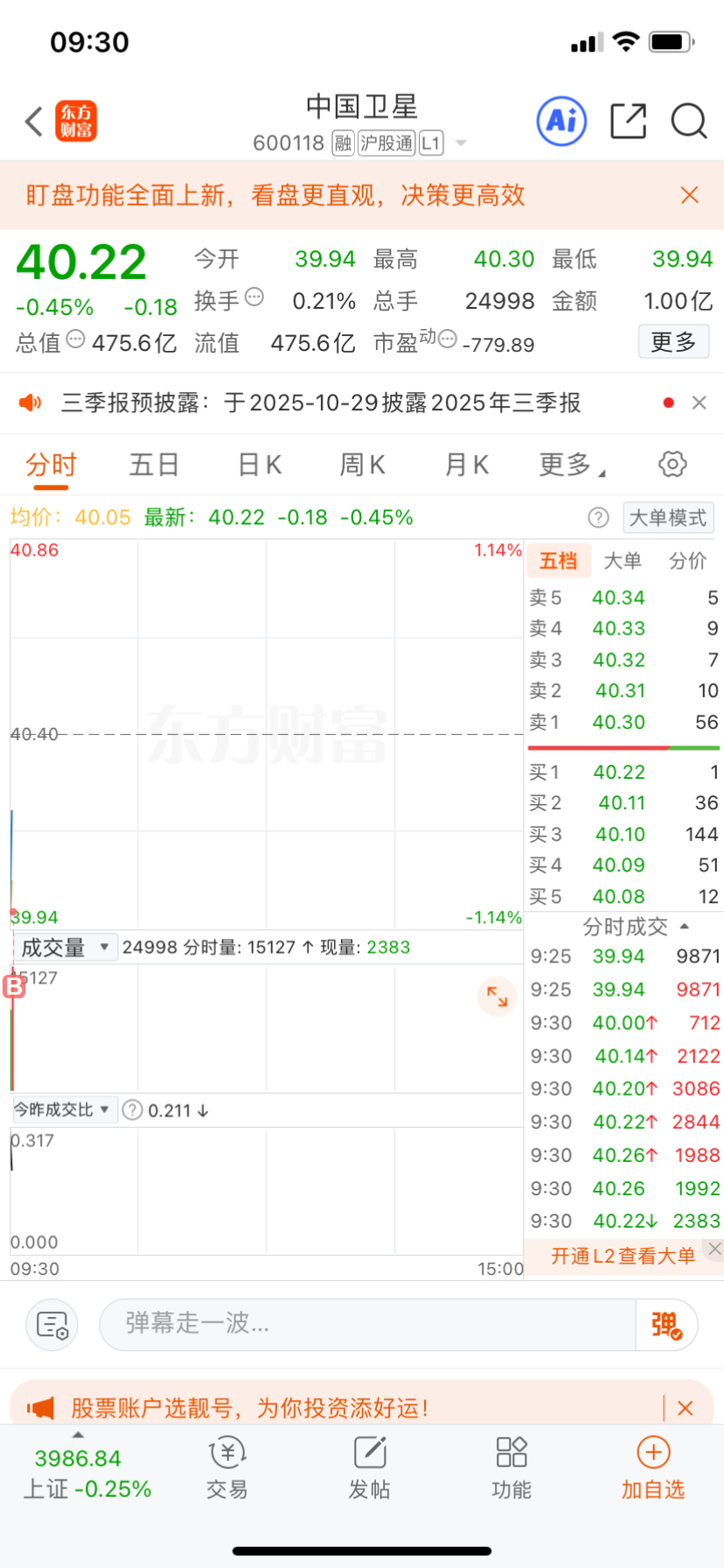Tap the 9:30 40.20 3086 trade row
Screen dimensions: 724x1568
(624, 1089)
